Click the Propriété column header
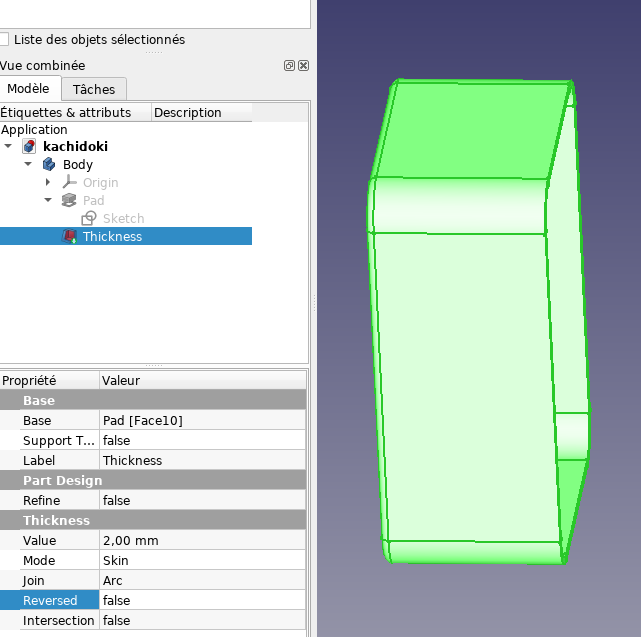Viewport: 641px width, 637px height. point(49,381)
